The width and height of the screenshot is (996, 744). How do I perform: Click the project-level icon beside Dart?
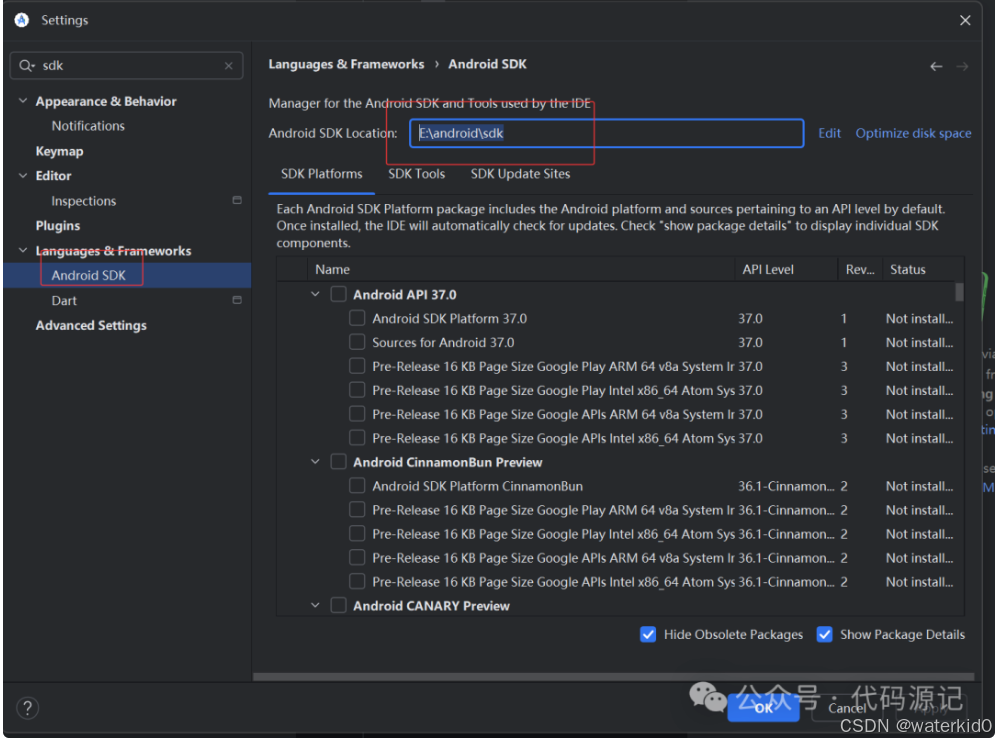coord(237,301)
